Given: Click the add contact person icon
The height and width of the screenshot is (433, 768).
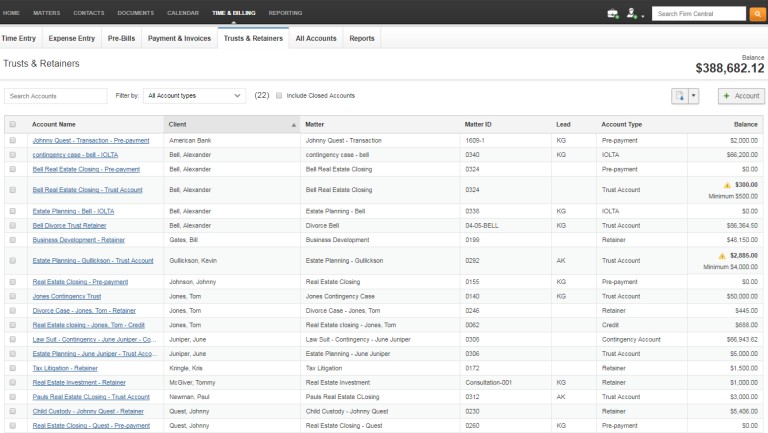Looking at the screenshot, I should point(631,13).
